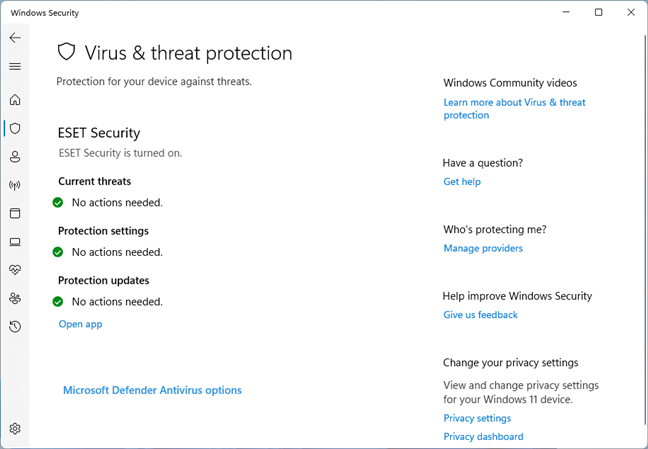Open Device security laptop icon
Image resolution: width=648 pixels, height=449 pixels.
pyautogui.click(x=15, y=242)
